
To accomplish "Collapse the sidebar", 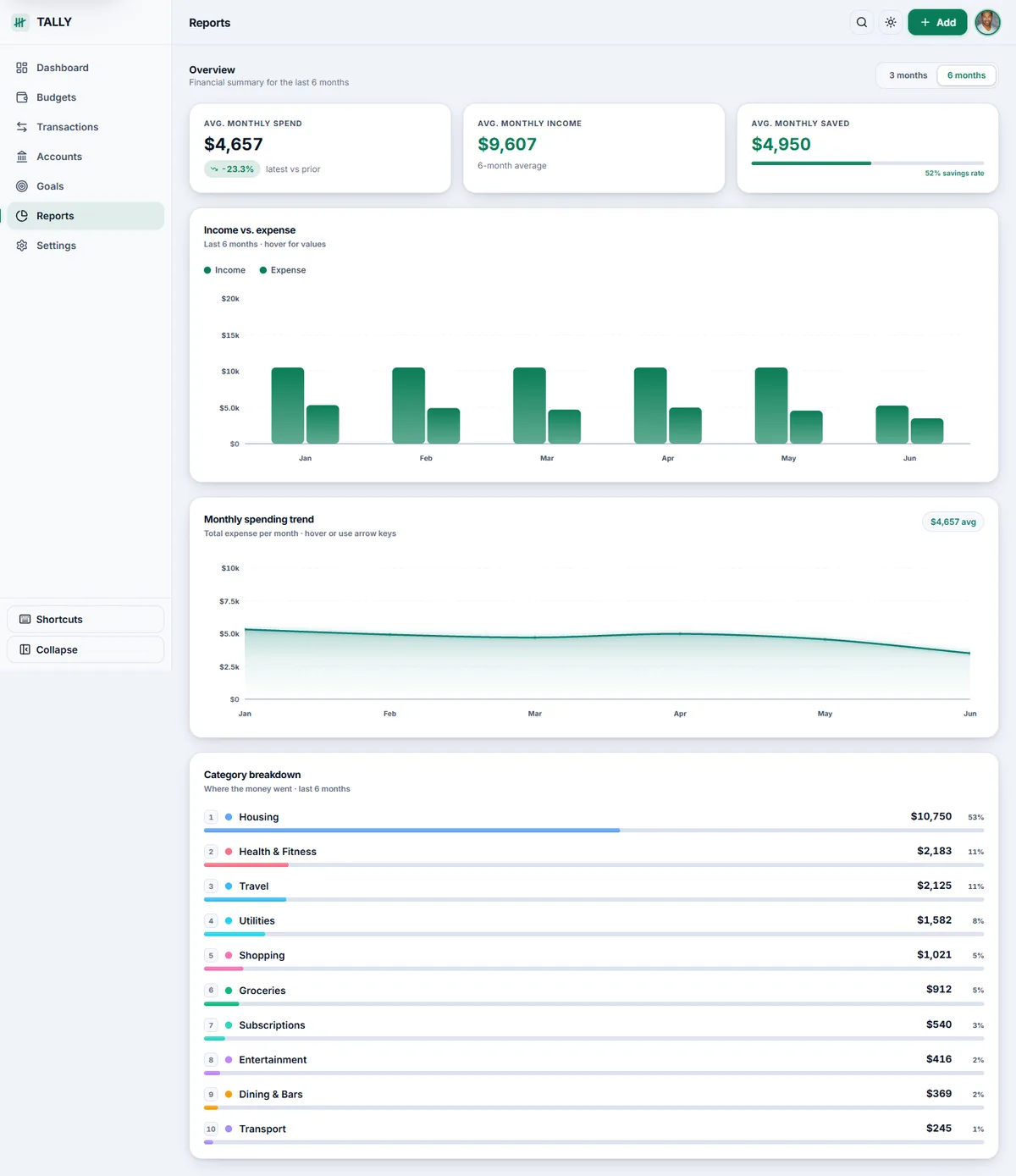I will click(86, 649).
